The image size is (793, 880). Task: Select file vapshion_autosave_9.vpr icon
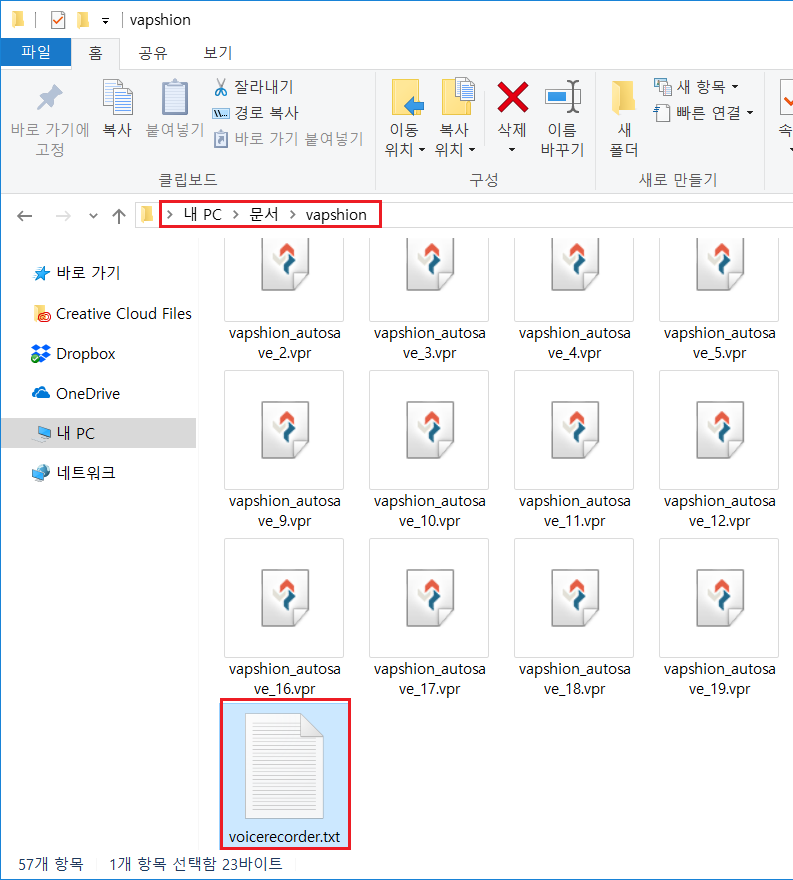point(285,430)
